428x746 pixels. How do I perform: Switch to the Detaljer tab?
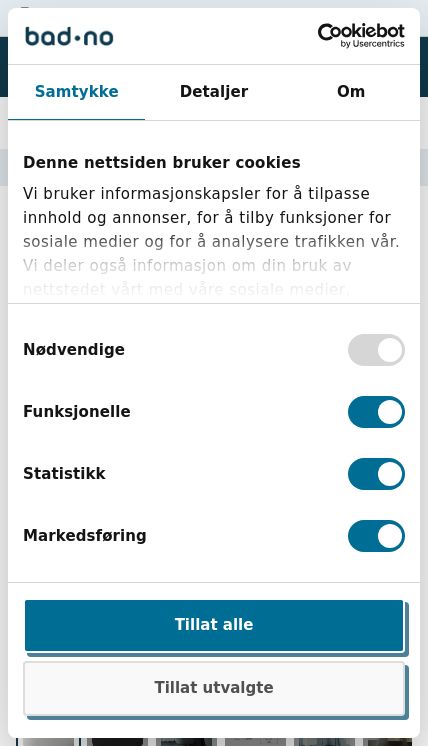pos(214,91)
